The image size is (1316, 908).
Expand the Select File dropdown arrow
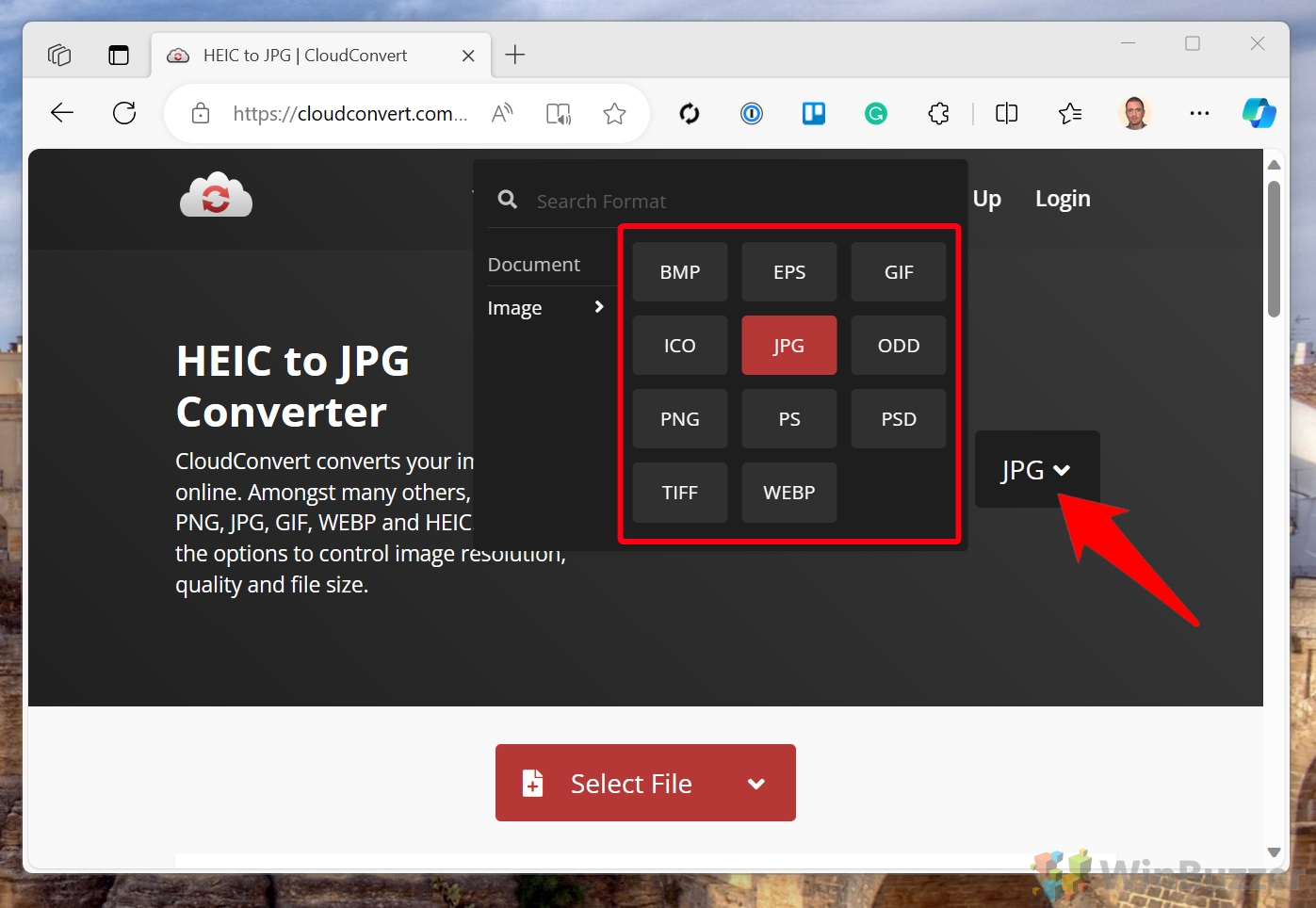point(756,784)
